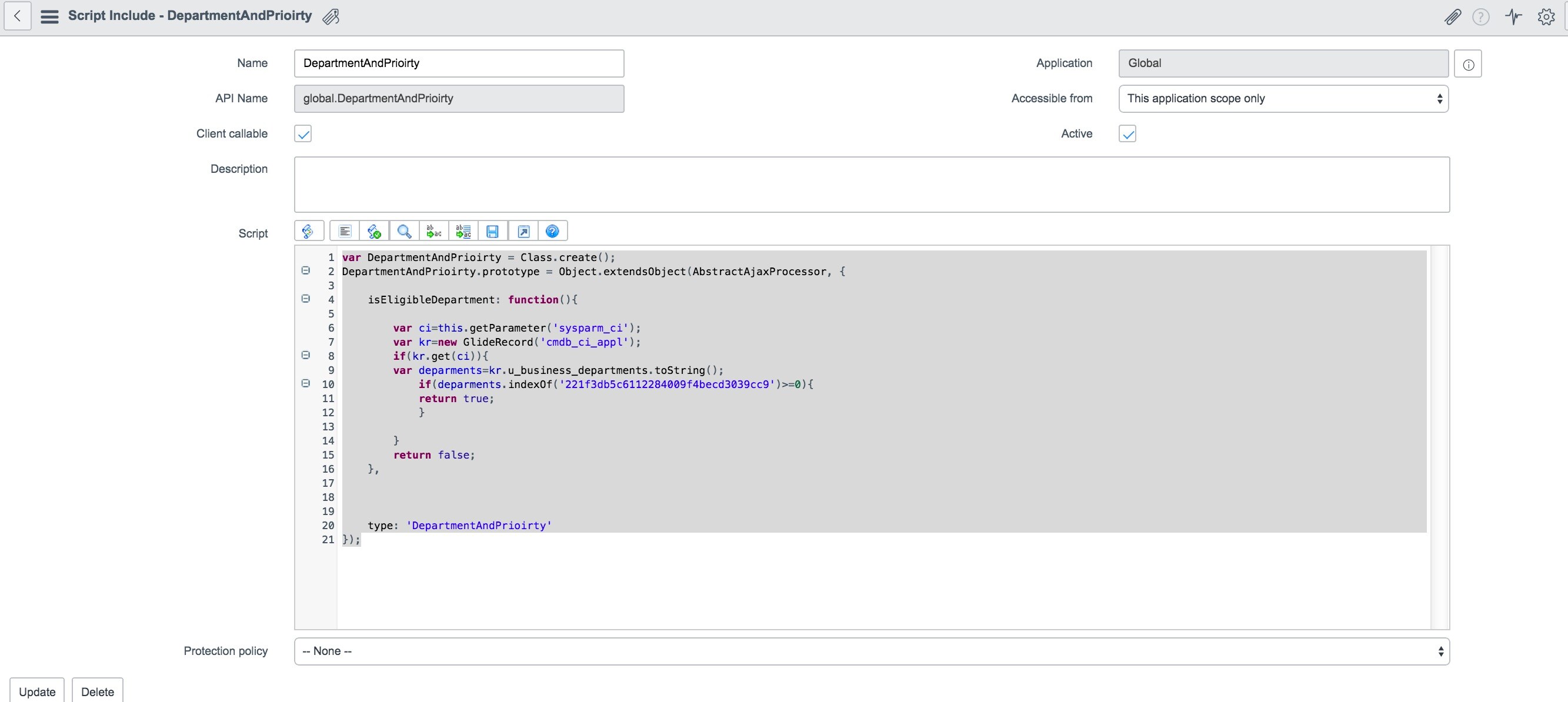Screen dimensions: 1568x702
Task: Click 'return false;' on line 15
Action: (434, 455)
